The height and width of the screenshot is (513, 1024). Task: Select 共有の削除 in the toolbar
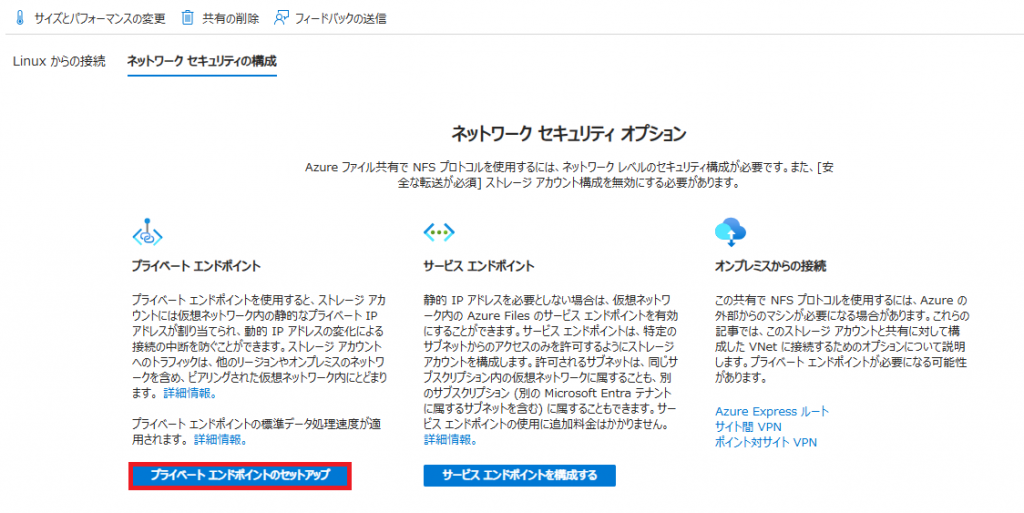(x=231, y=18)
